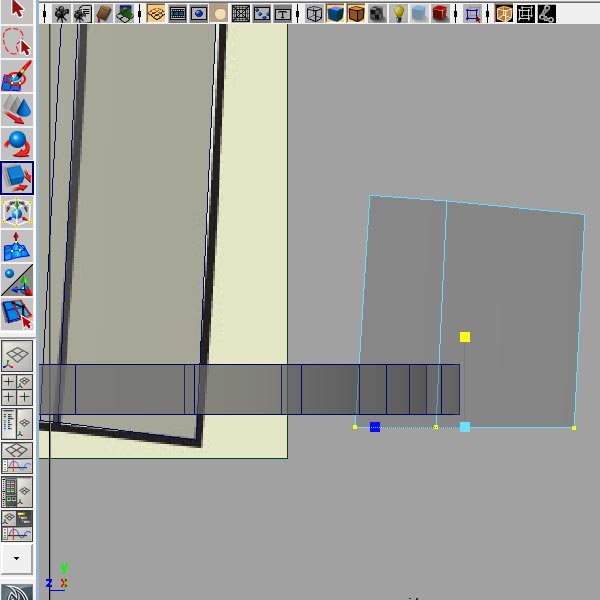Choose the Show Manipulator tool
Image resolution: width=600 pixels, height=600 pixels.
(x=17, y=280)
